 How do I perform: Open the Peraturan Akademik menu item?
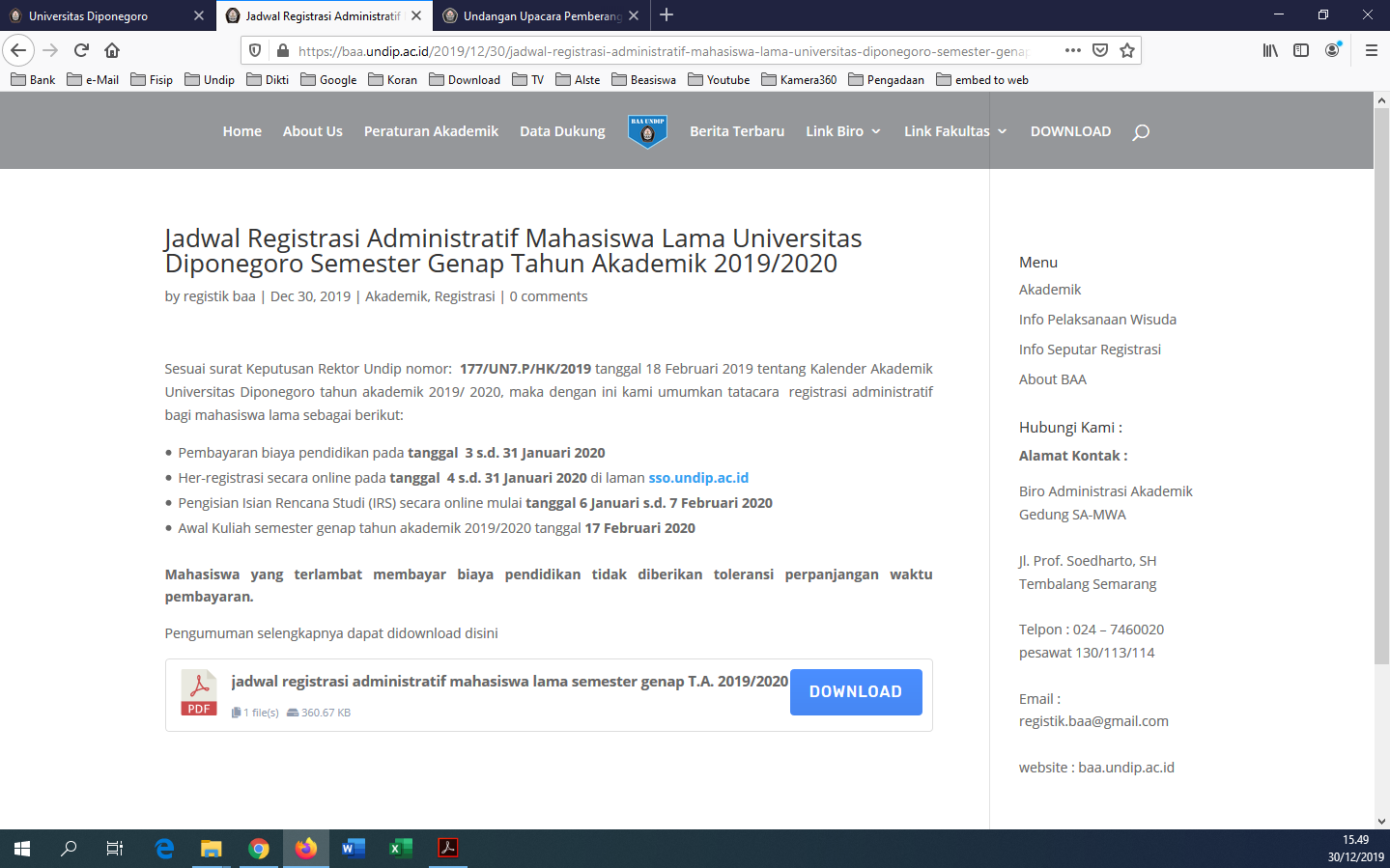pos(431,131)
